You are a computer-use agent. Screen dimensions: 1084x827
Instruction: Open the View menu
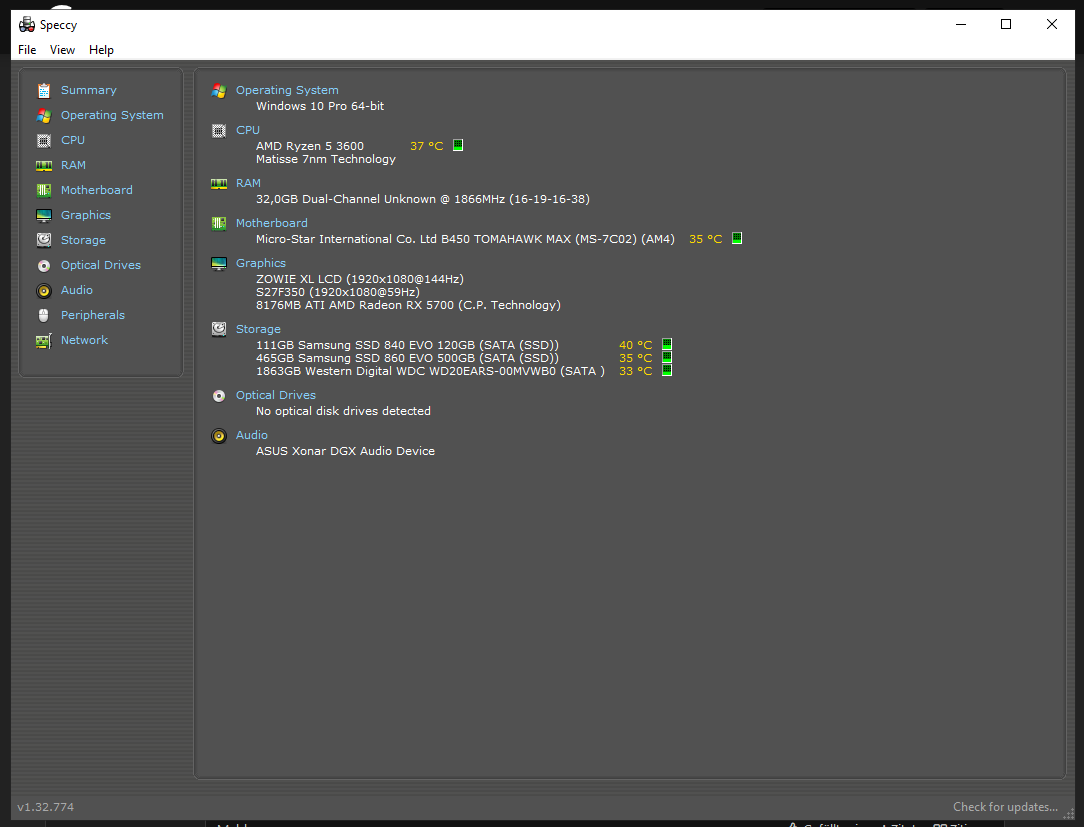[x=62, y=50]
